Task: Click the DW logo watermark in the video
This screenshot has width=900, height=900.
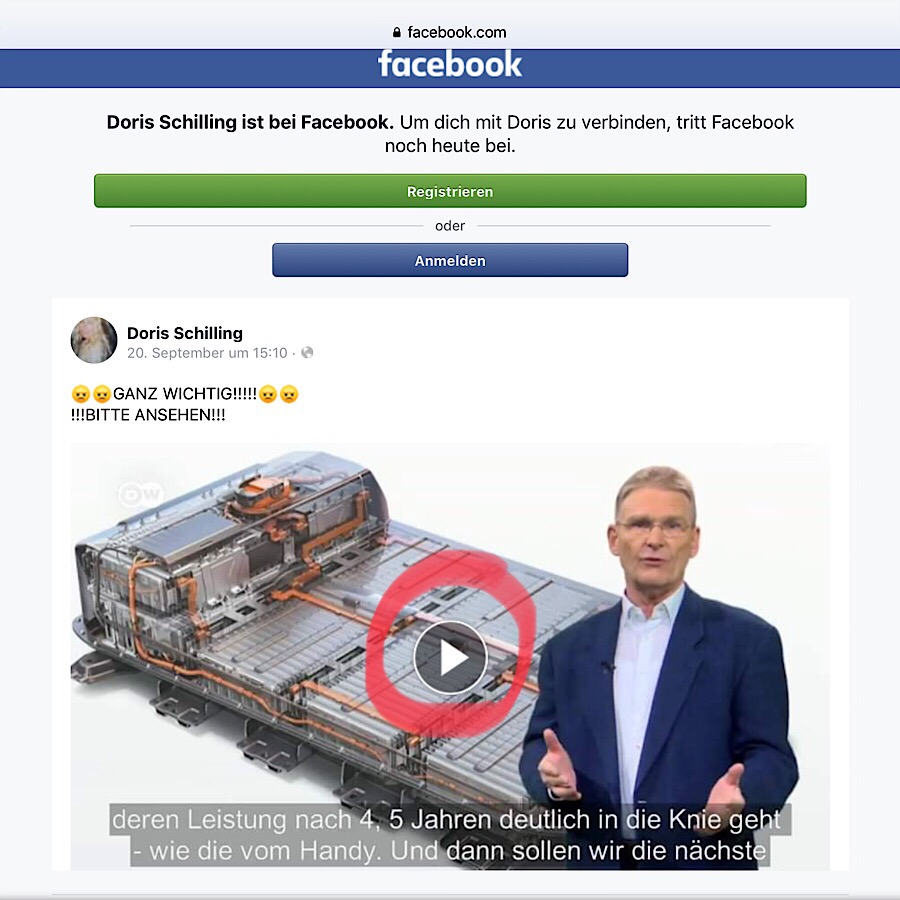Action: 141,494
